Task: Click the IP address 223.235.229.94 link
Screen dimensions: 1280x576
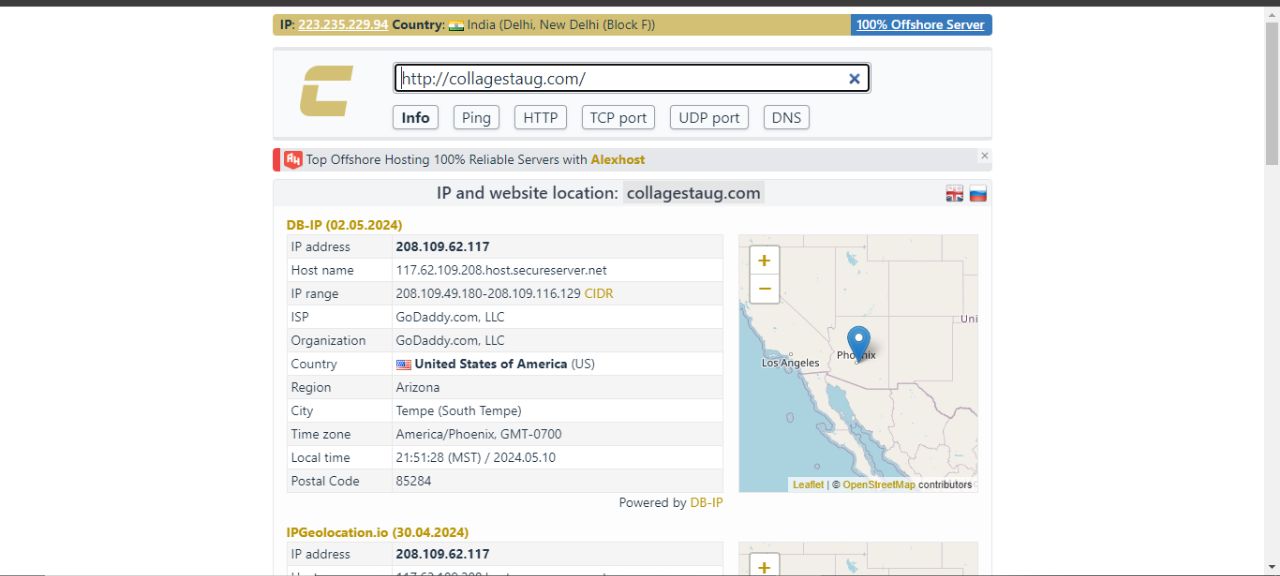Action: pyautogui.click(x=343, y=25)
